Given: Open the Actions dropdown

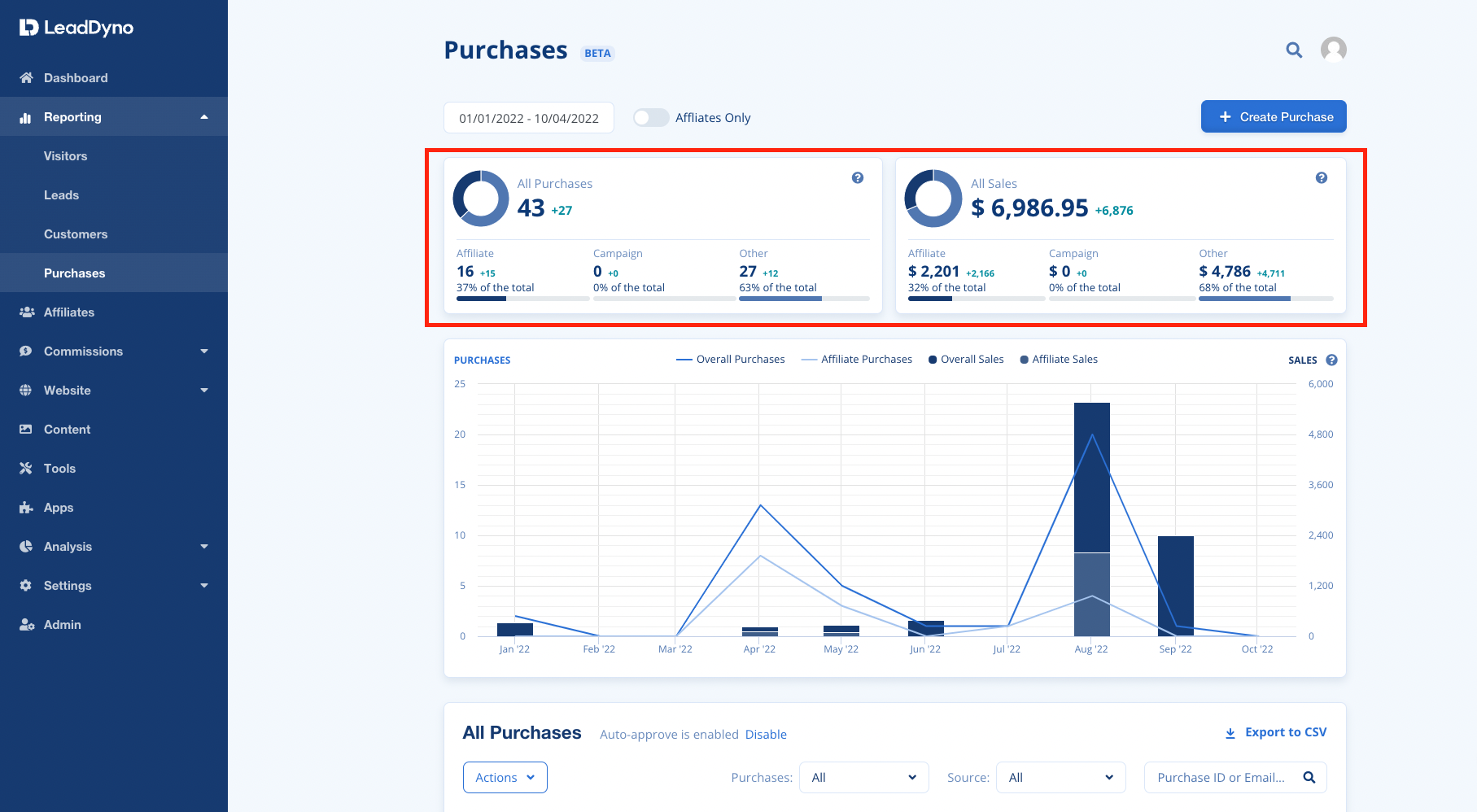Looking at the screenshot, I should (505, 777).
